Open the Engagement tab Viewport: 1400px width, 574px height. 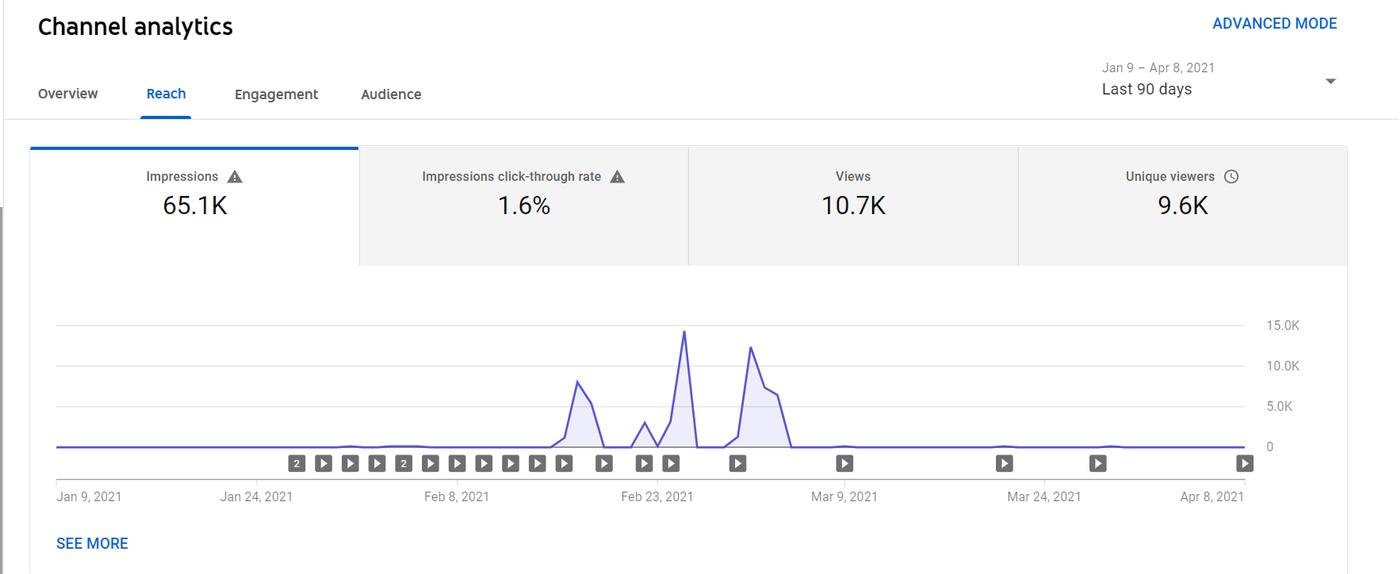click(276, 94)
